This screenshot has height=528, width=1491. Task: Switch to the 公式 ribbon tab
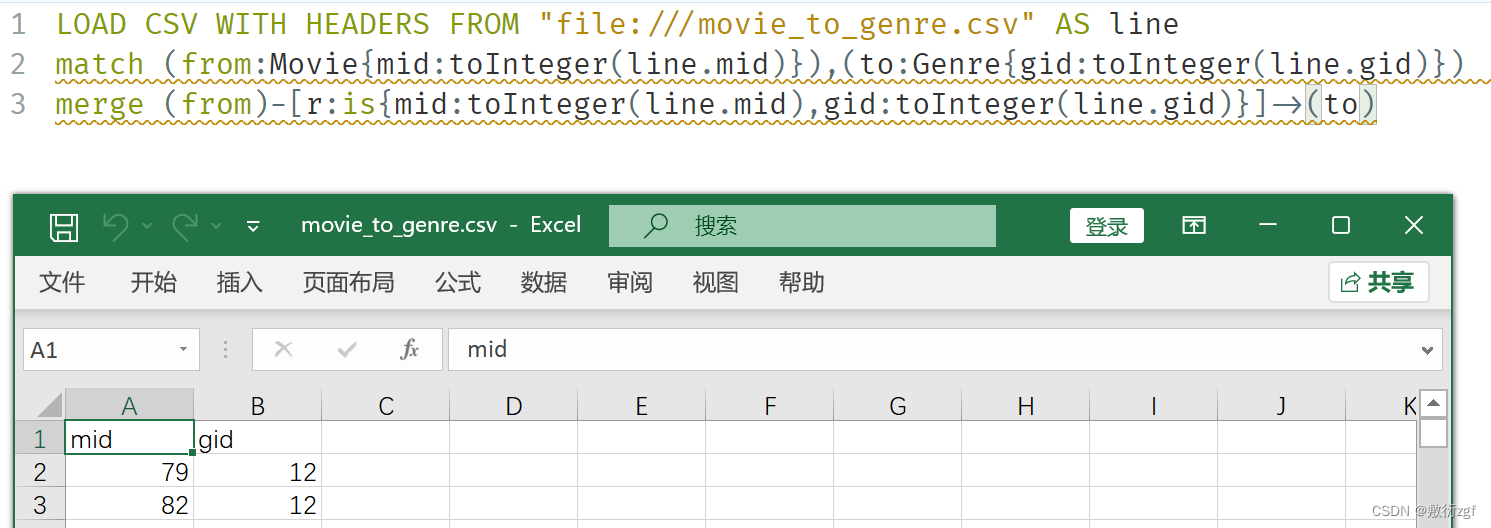(x=457, y=283)
